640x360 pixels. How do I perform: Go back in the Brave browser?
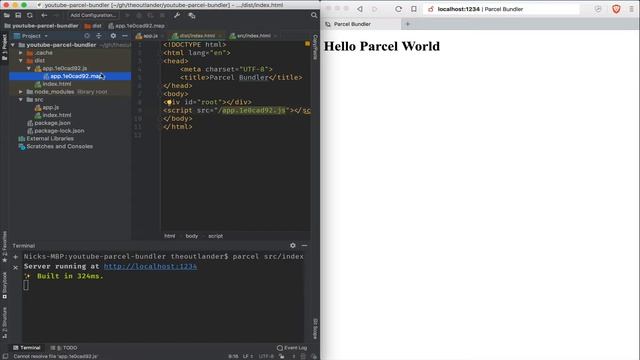coord(360,9)
